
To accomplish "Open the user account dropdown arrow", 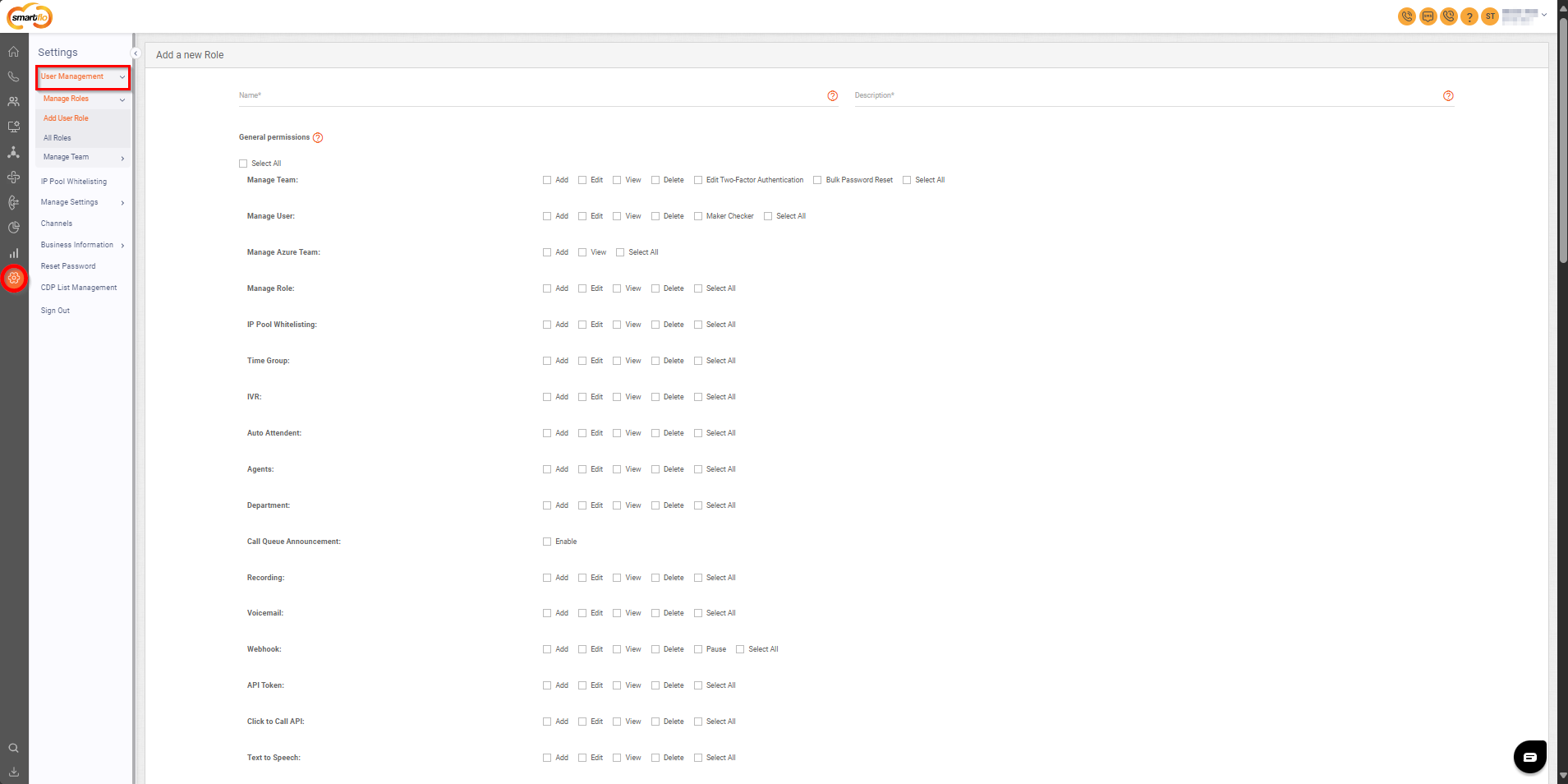I will click(x=1544, y=15).
